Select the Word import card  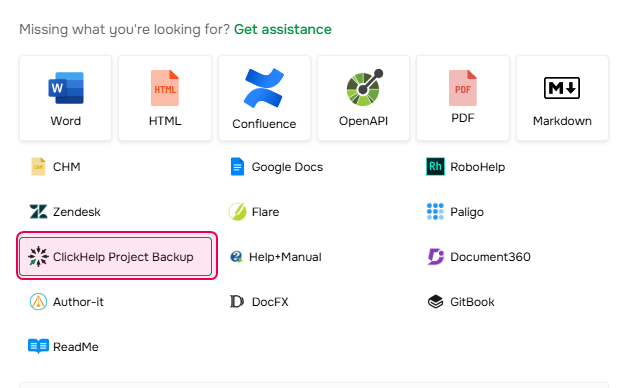coord(66,98)
